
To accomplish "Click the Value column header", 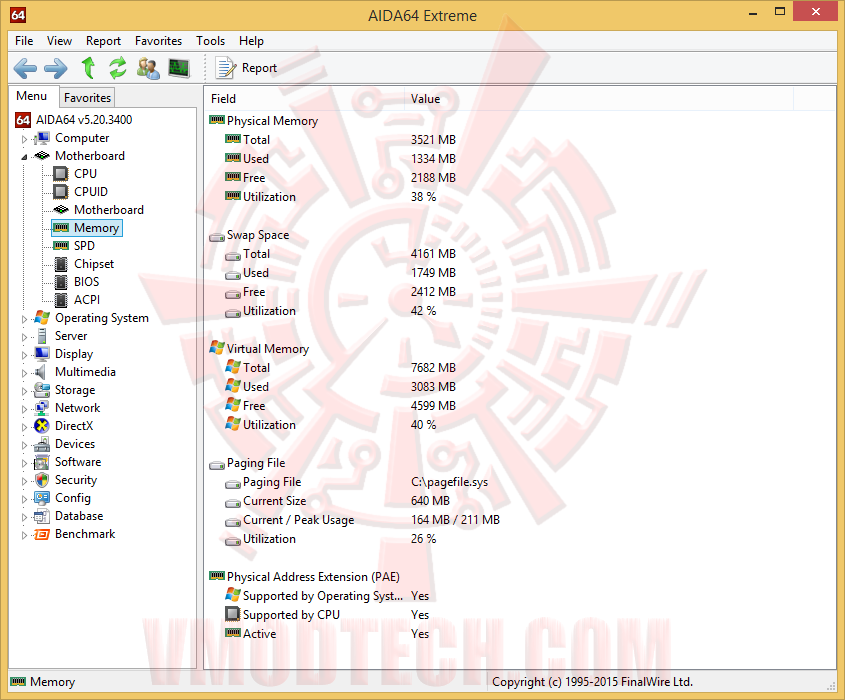I will pyautogui.click(x=598, y=99).
